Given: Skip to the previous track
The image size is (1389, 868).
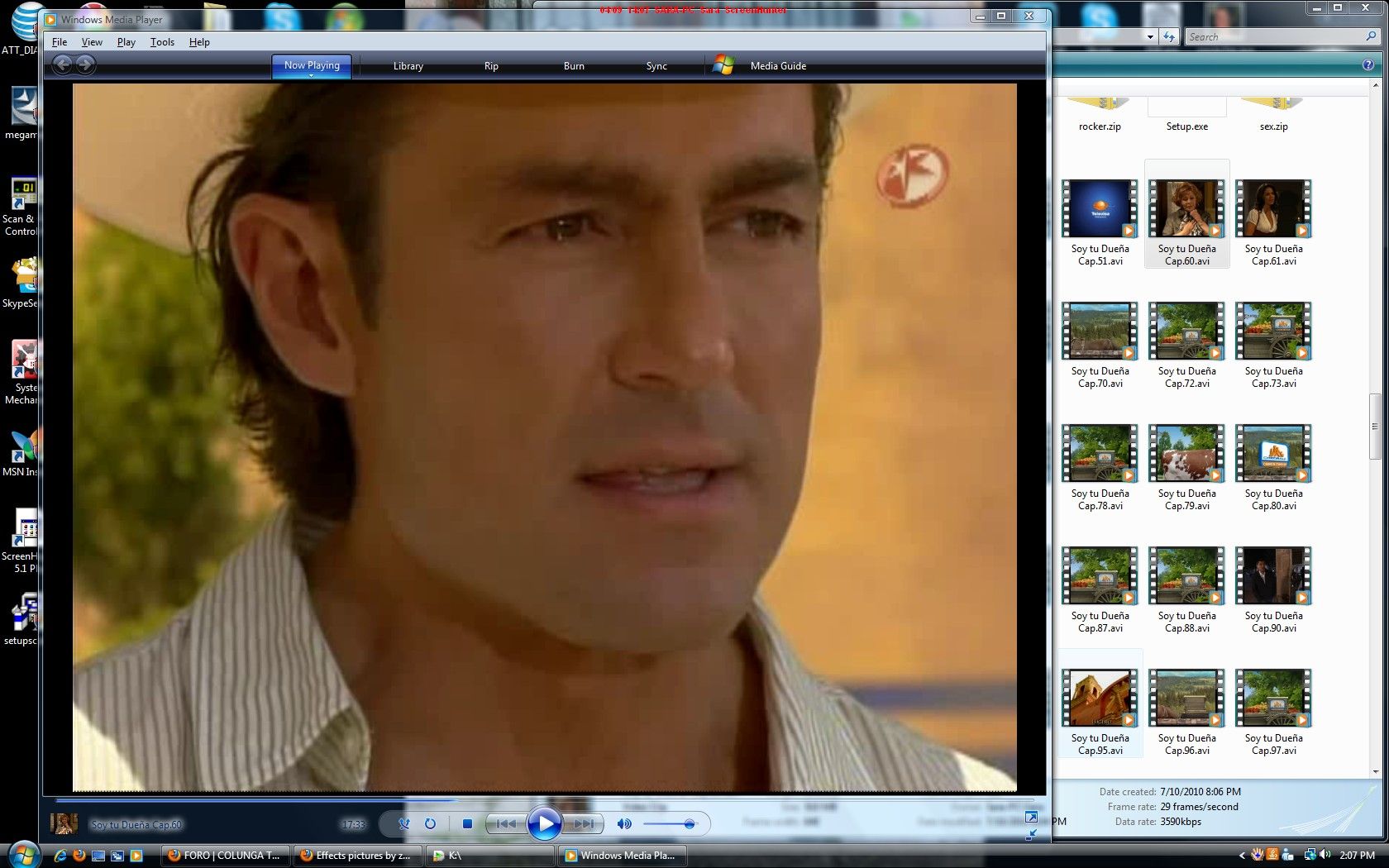Looking at the screenshot, I should [x=506, y=823].
